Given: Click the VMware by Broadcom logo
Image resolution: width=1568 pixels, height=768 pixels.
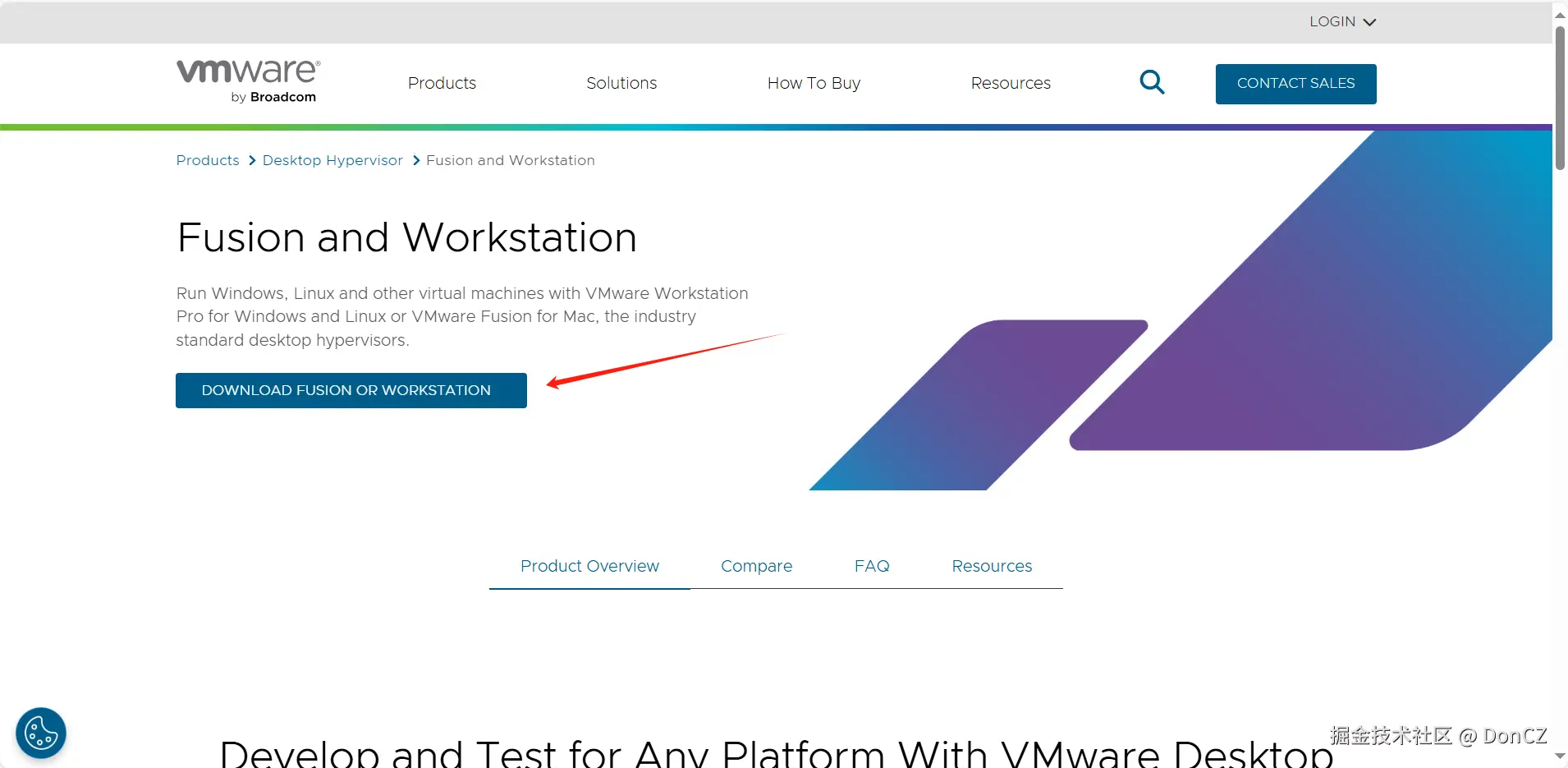Looking at the screenshot, I should 248,81.
